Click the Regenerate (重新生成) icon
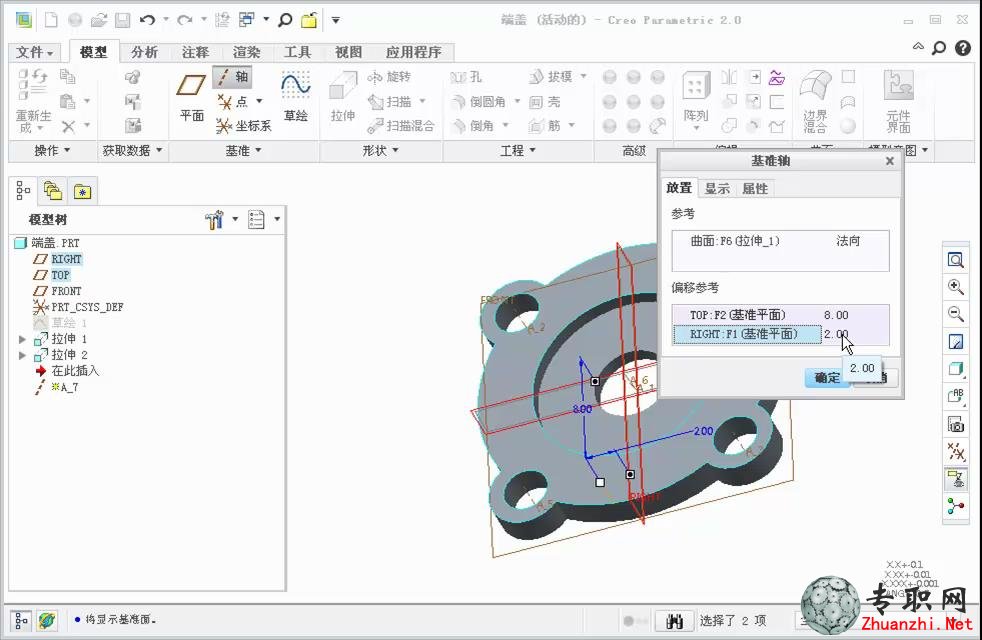Image resolution: width=982 pixels, height=640 pixels. coord(33,101)
